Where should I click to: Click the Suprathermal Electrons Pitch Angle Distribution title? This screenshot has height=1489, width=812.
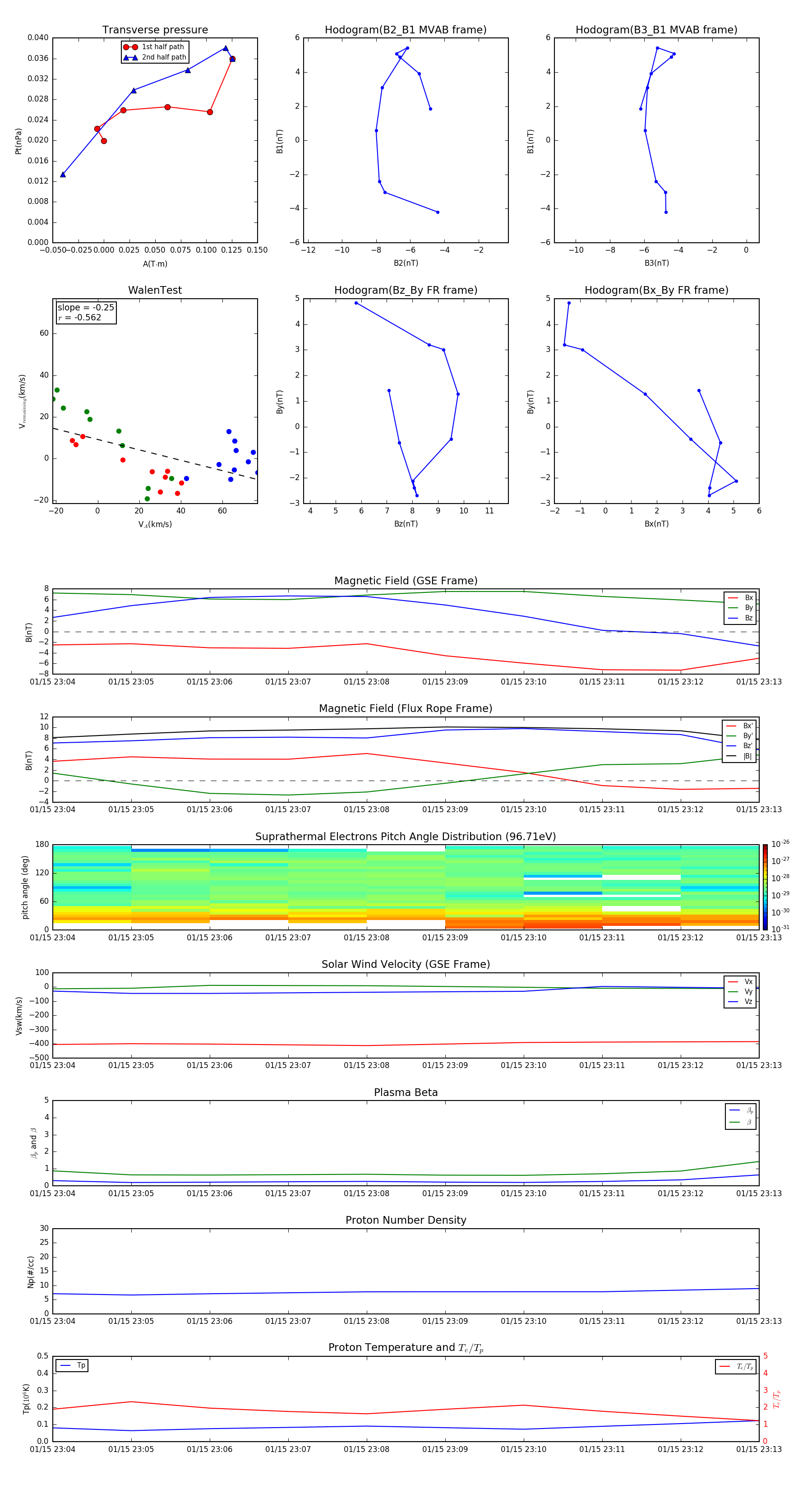[406, 837]
